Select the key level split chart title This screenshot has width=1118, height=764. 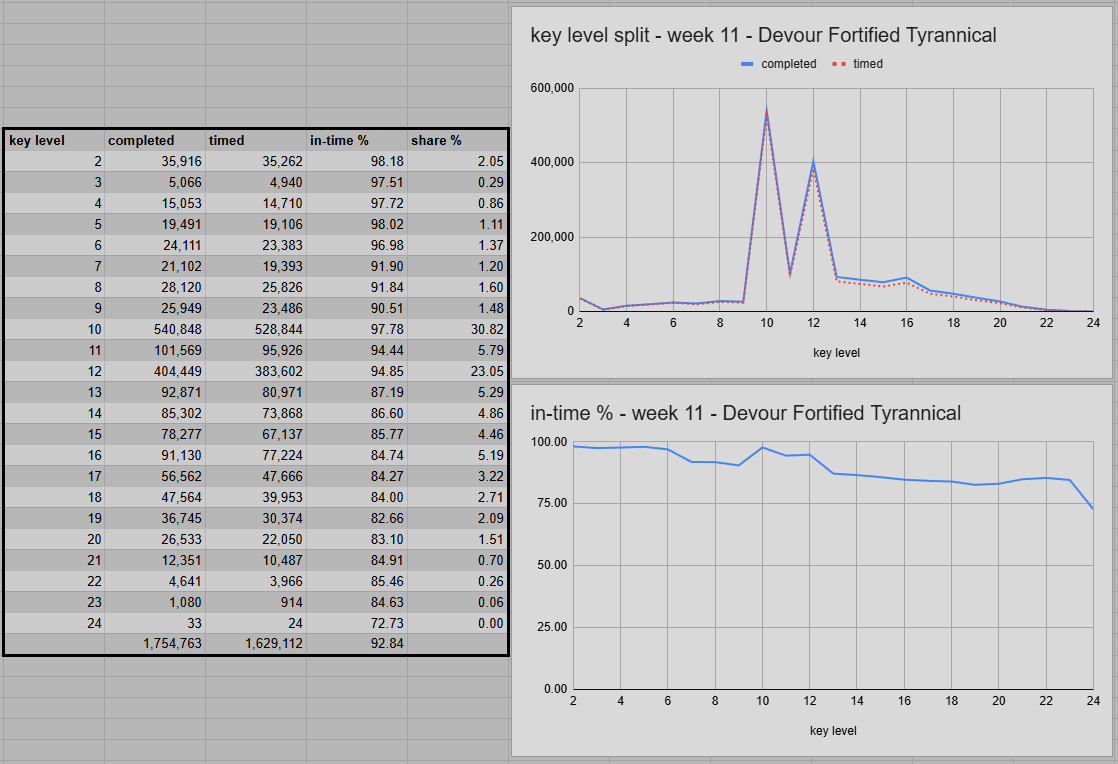pyautogui.click(x=763, y=35)
